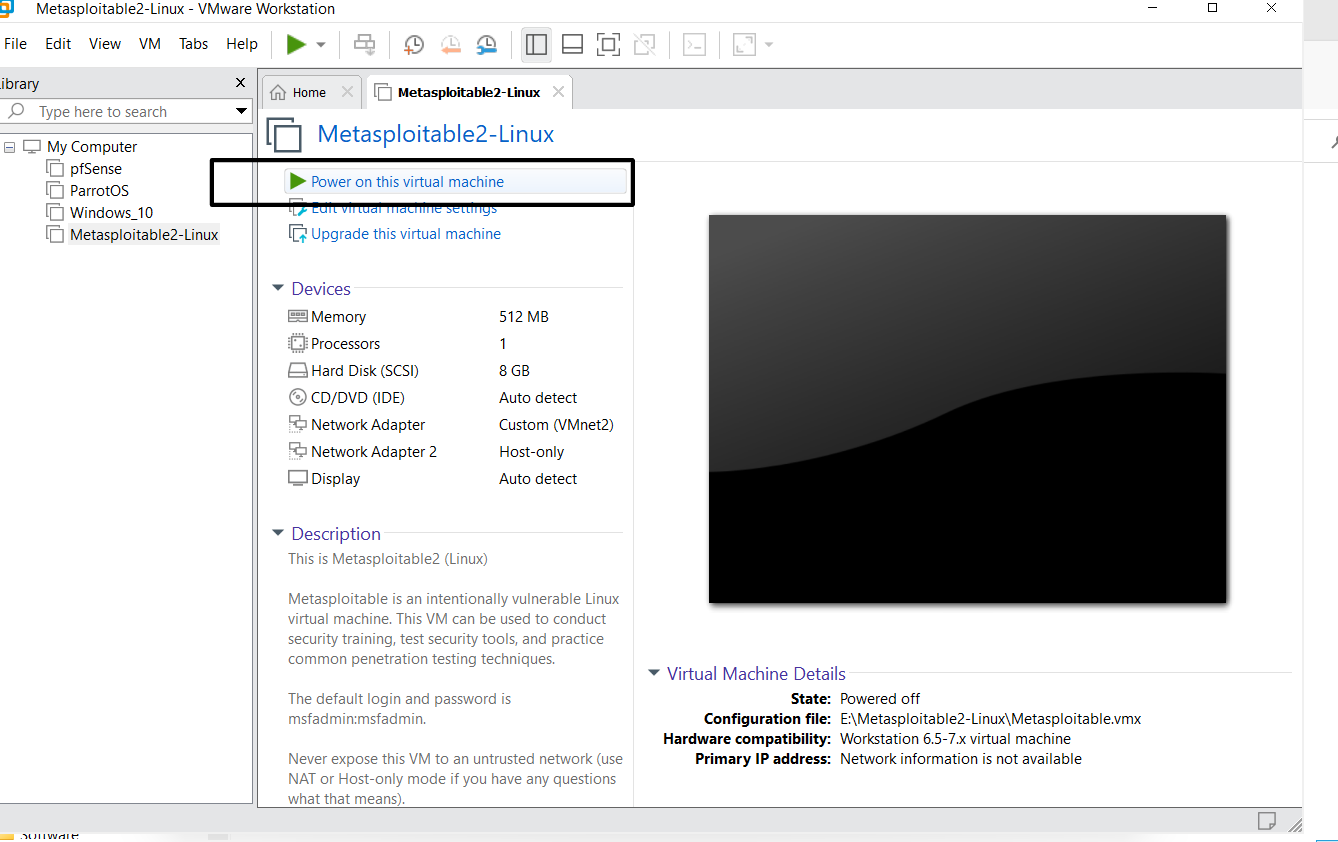1338x842 pixels.
Task: Close the Home tab
Action: (x=347, y=92)
